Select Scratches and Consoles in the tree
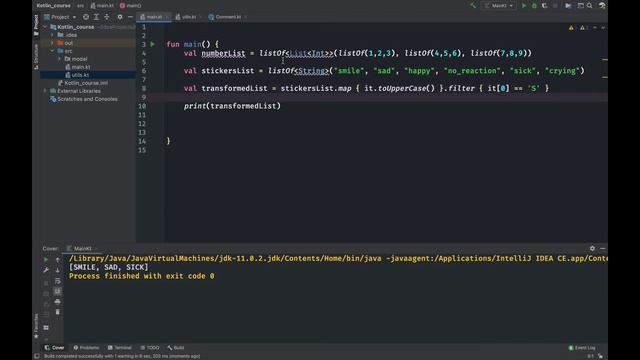Viewport: 640px width, 360px height. pos(84,99)
